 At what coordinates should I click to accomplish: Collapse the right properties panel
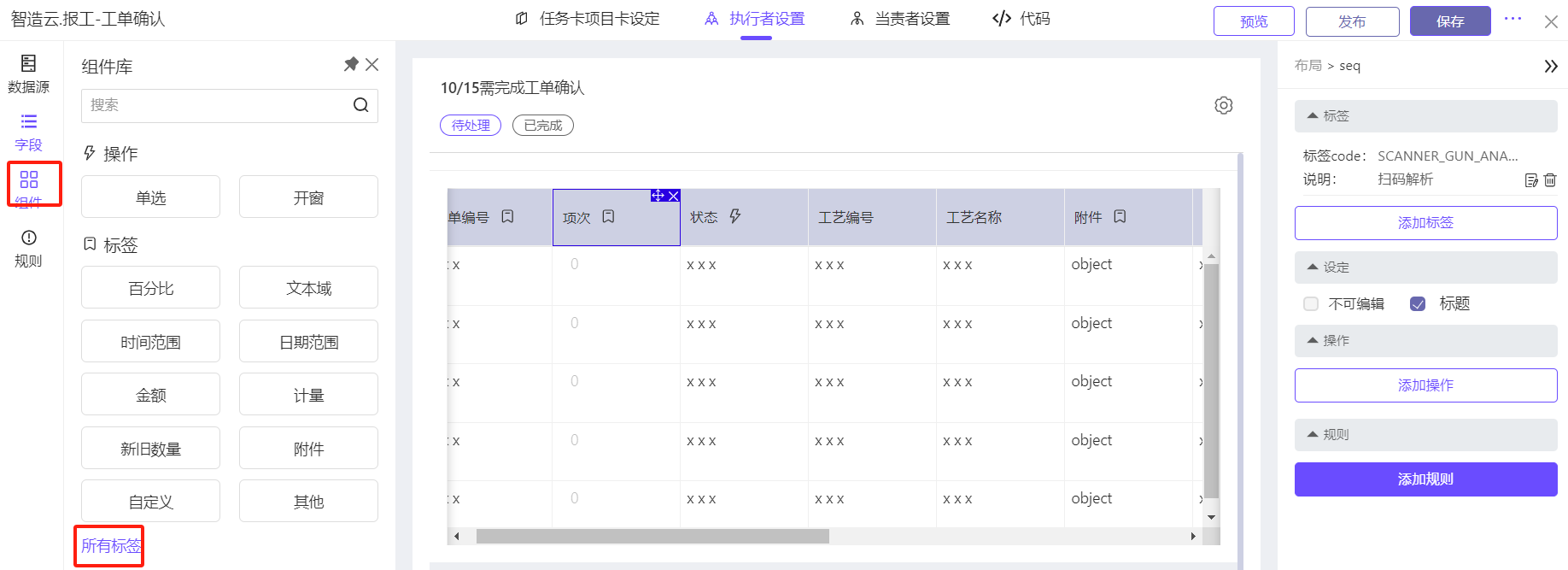(1551, 66)
